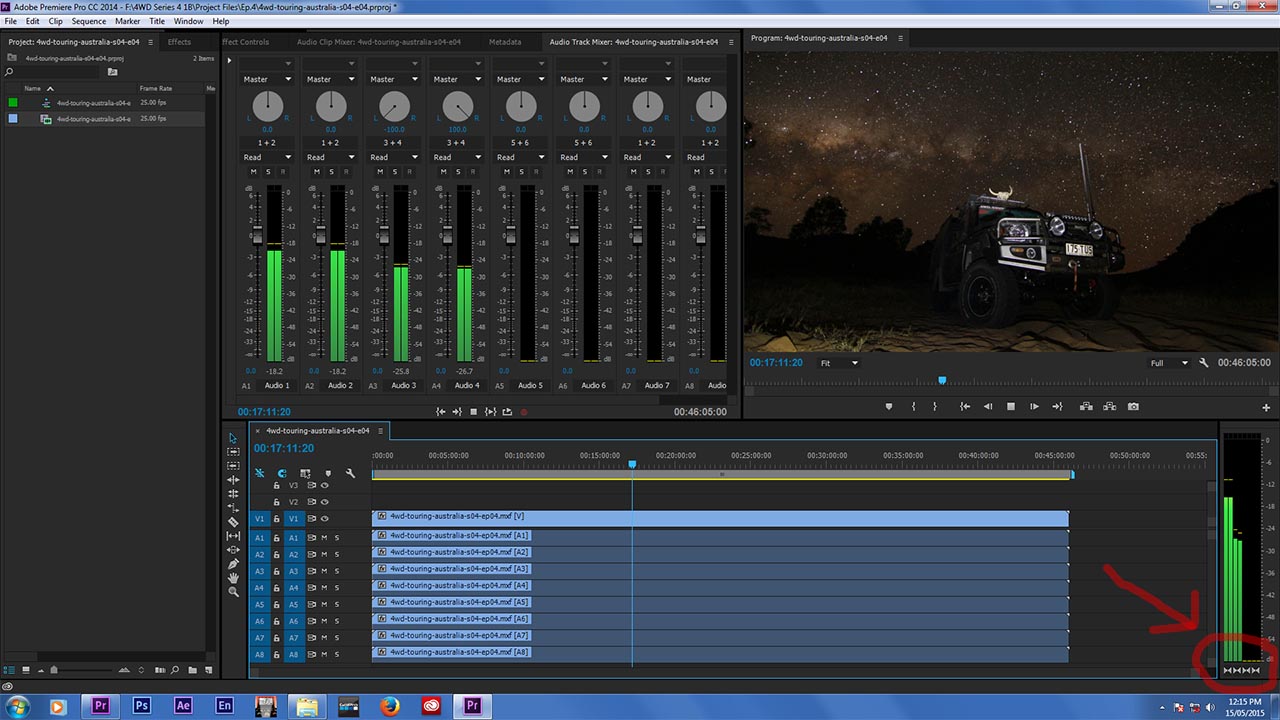Open Program monitor settings wrench
1280x720 pixels.
(1204, 363)
